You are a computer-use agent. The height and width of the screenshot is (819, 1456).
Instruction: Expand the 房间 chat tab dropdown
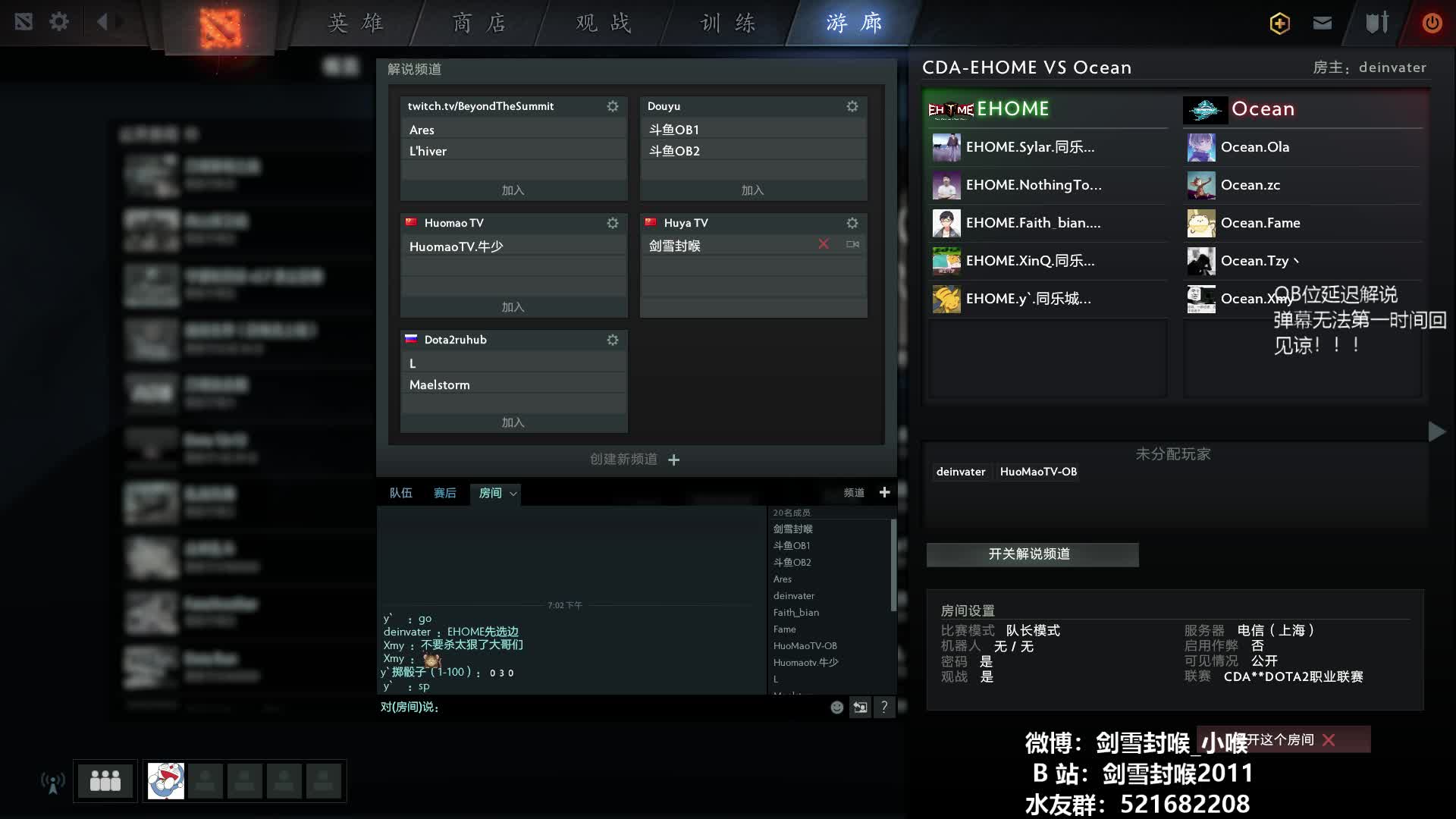[513, 494]
